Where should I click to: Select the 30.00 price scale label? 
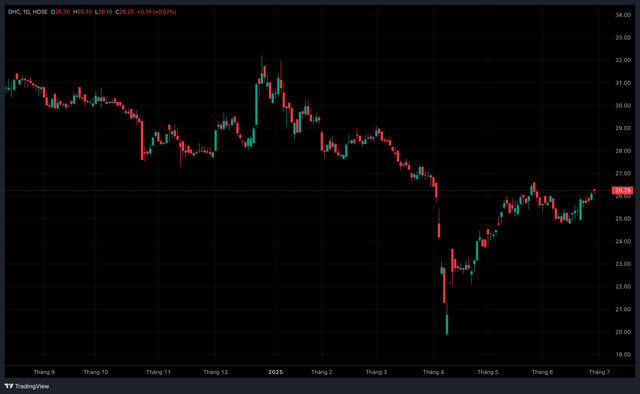(x=623, y=105)
